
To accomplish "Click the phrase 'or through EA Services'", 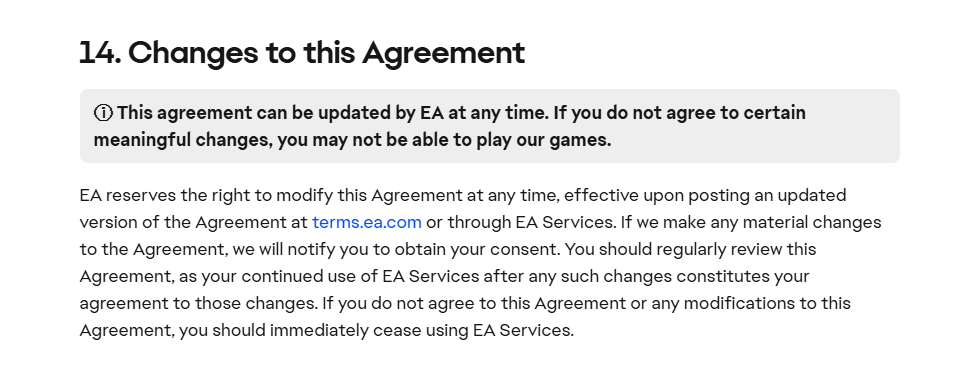I will (x=520, y=223).
